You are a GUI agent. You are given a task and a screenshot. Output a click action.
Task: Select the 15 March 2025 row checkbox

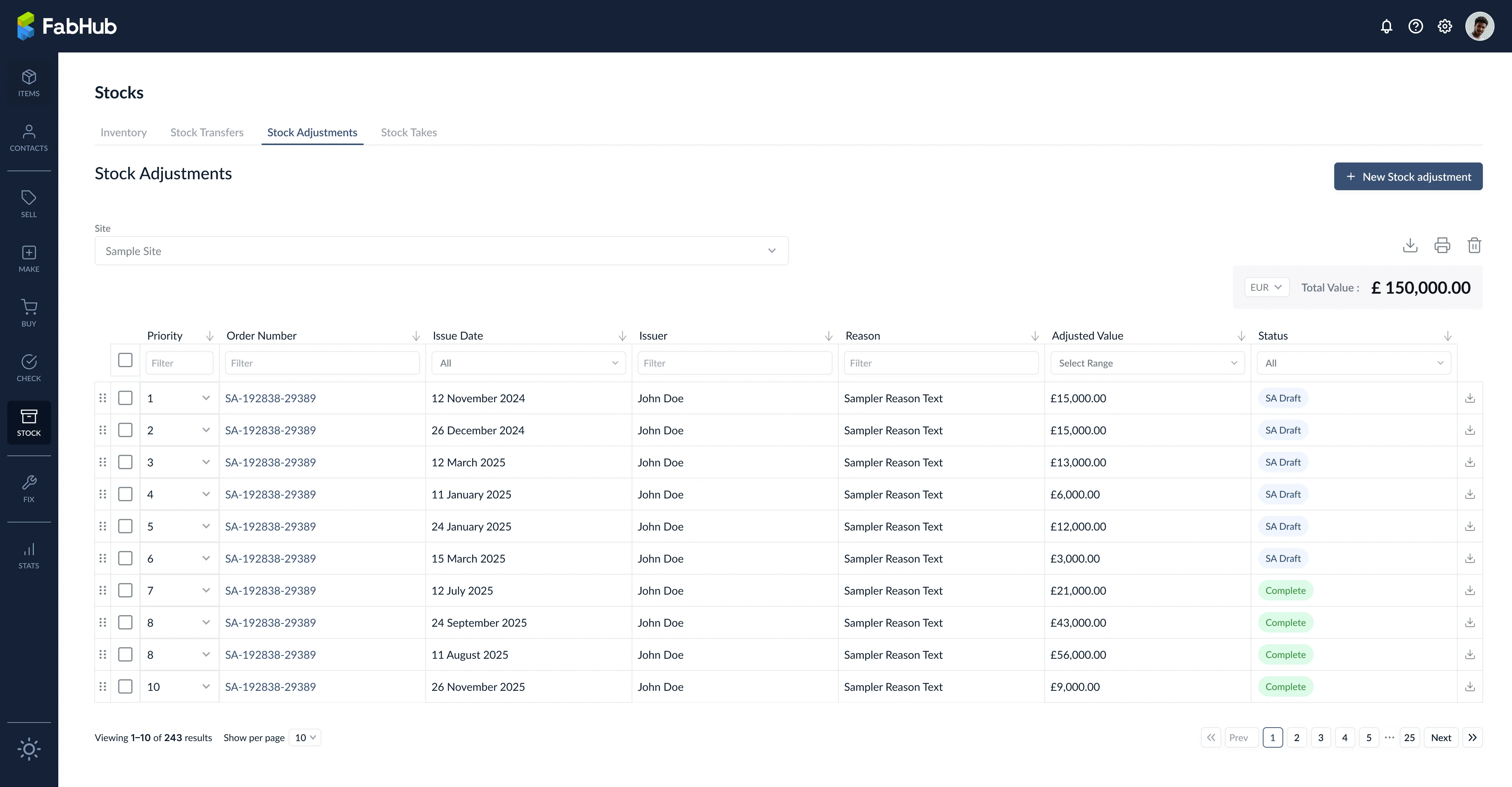[125, 558]
